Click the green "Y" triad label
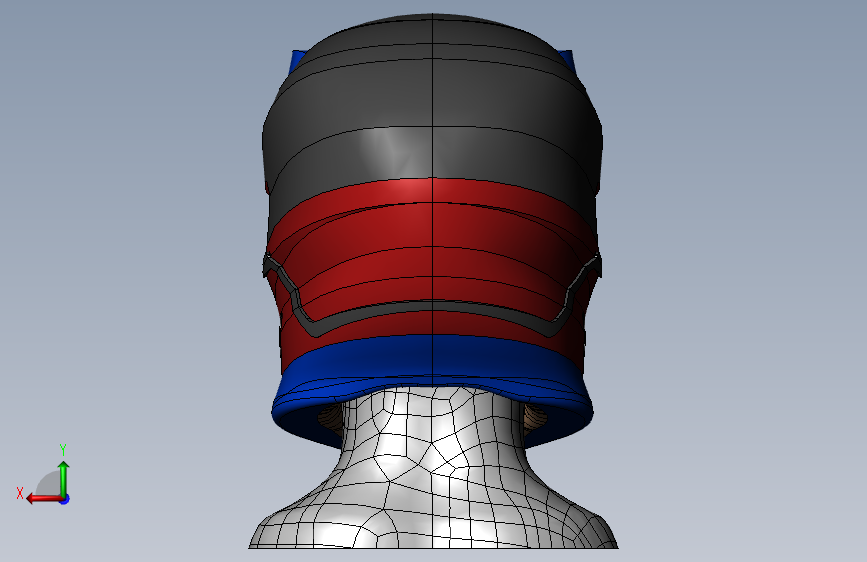 pos(63,450)
